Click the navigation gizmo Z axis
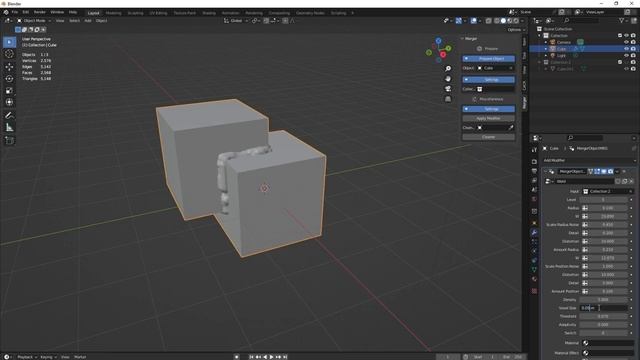640x360 pixels. pyautogui.click(x=438, y=41)
